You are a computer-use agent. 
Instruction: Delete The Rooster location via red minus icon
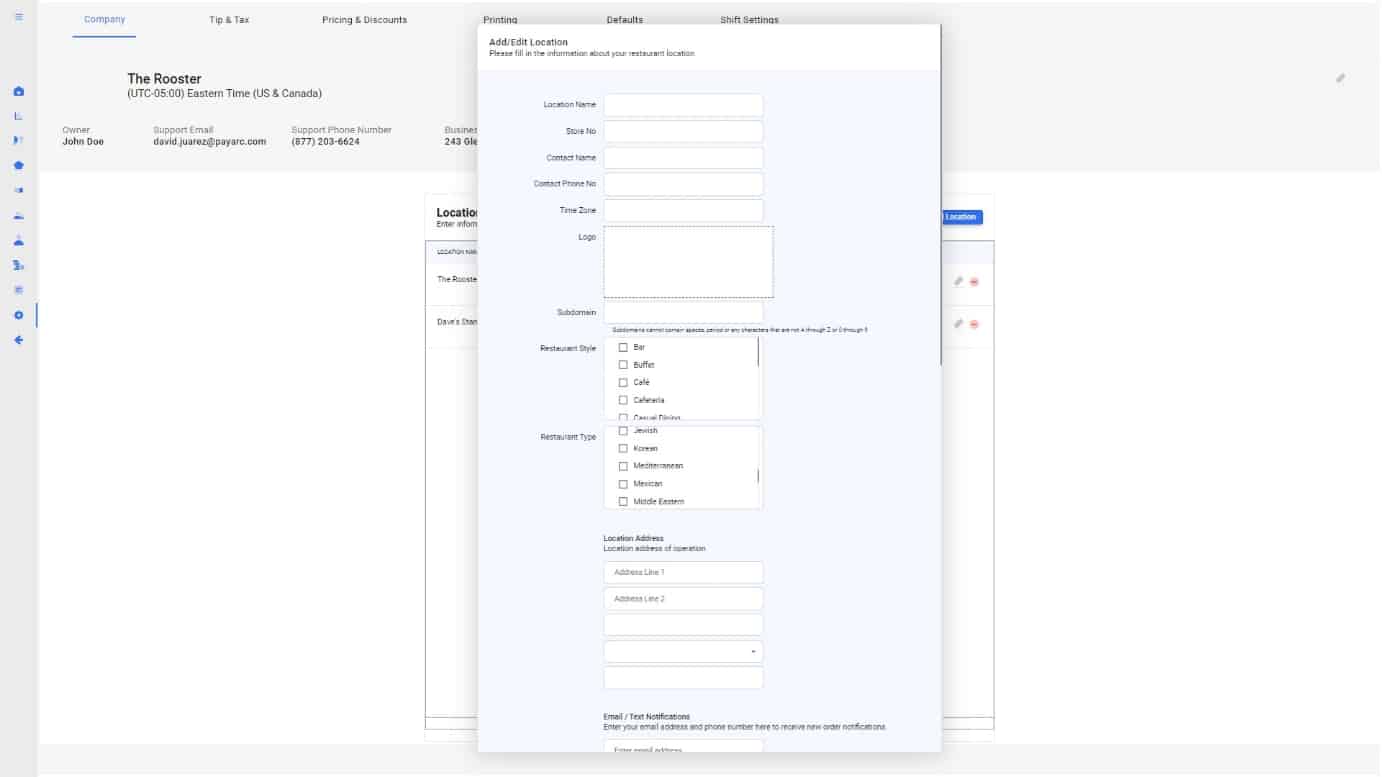pyautogui.click(x=974, y=282)
